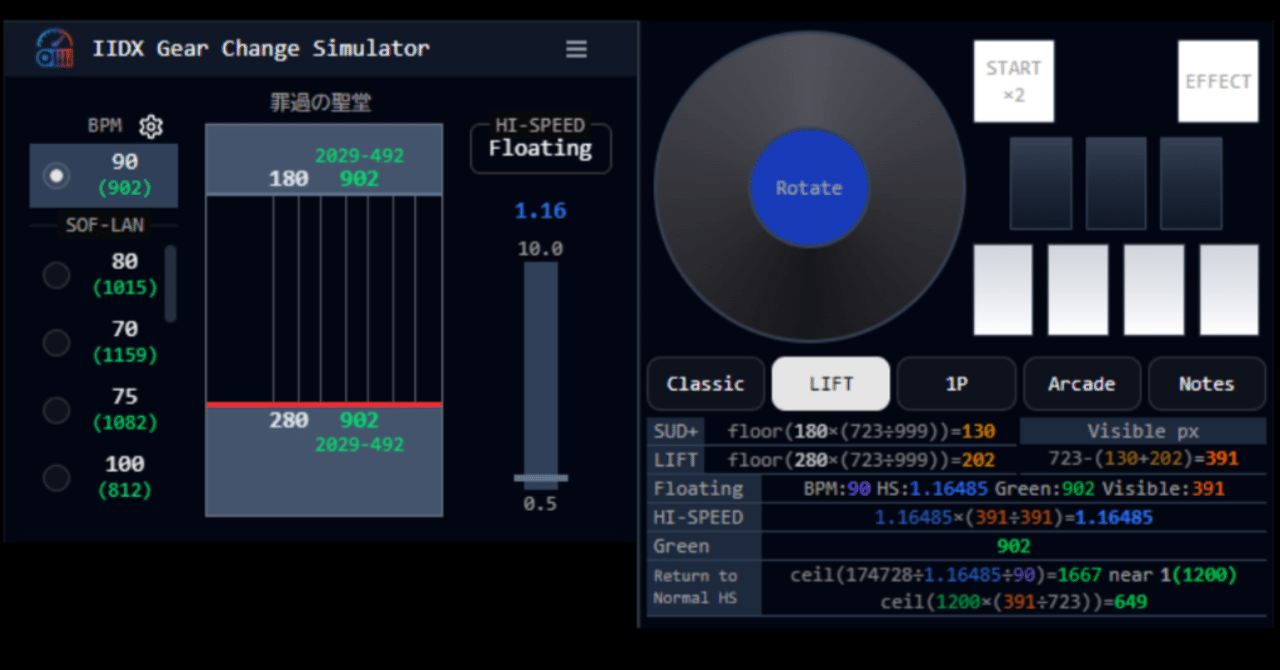Screen dimensions: 1280x670
Task: Click the first white key
Action: (1003, 290)
